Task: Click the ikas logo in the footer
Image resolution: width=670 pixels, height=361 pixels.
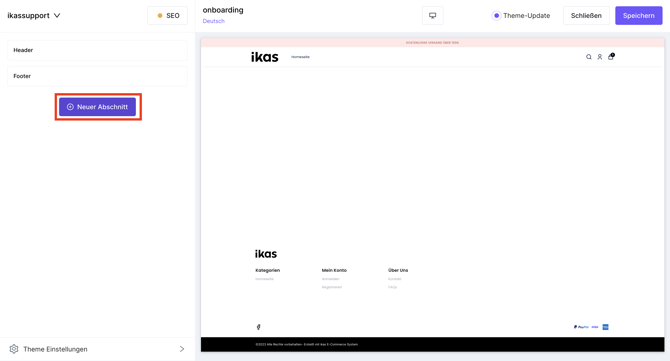Action: tap(266, 254)
